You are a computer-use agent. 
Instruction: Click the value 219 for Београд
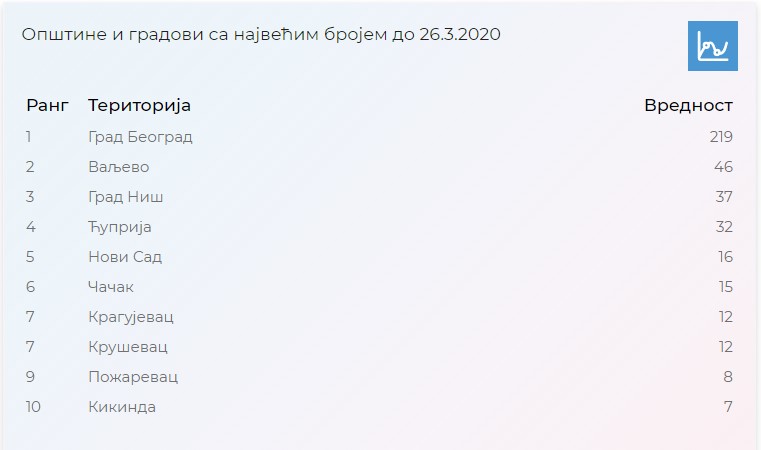point(721,137)
